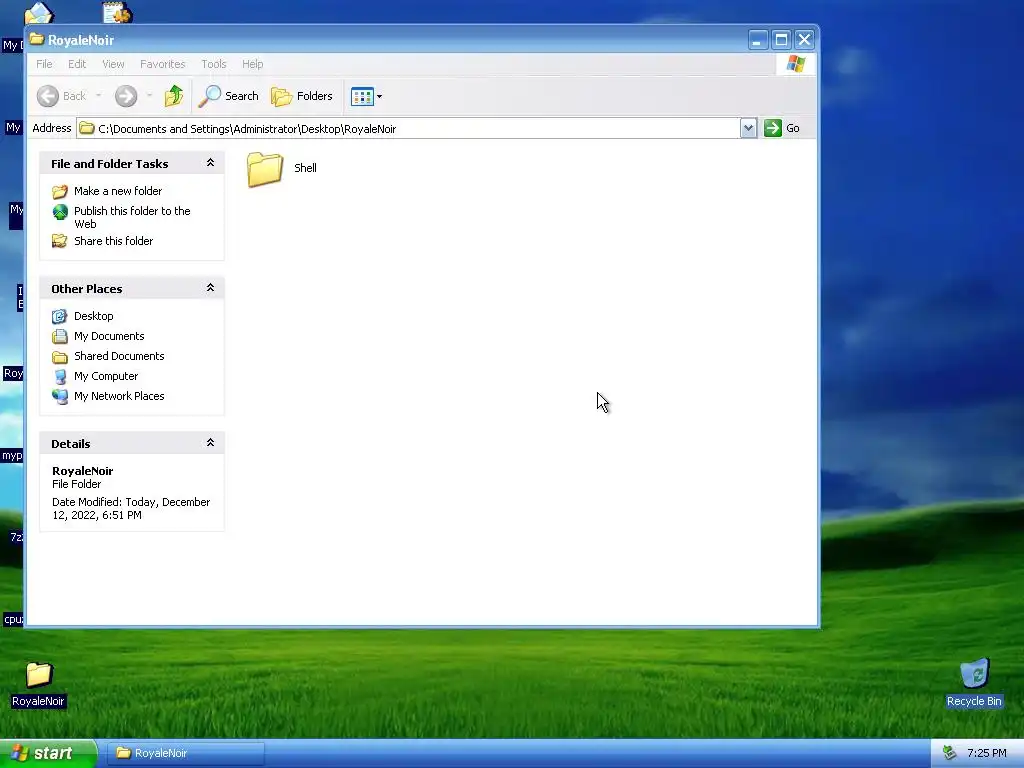Click Make a new folder link
Viewport: 1024px width, 768px height.
click(x=118, y=191)
